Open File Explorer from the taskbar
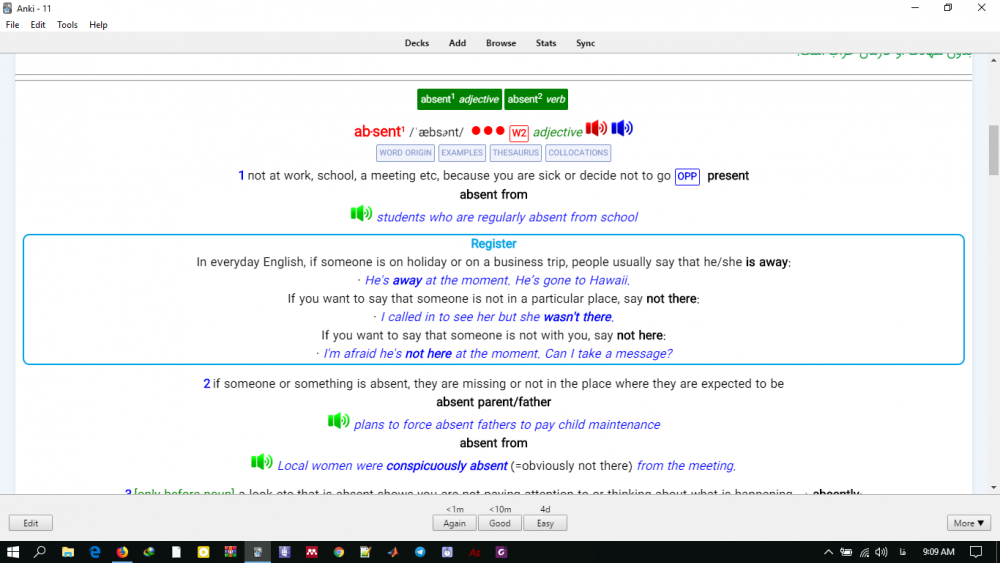The width and height of the screenshot is (1000, 563). click(68, 552)
